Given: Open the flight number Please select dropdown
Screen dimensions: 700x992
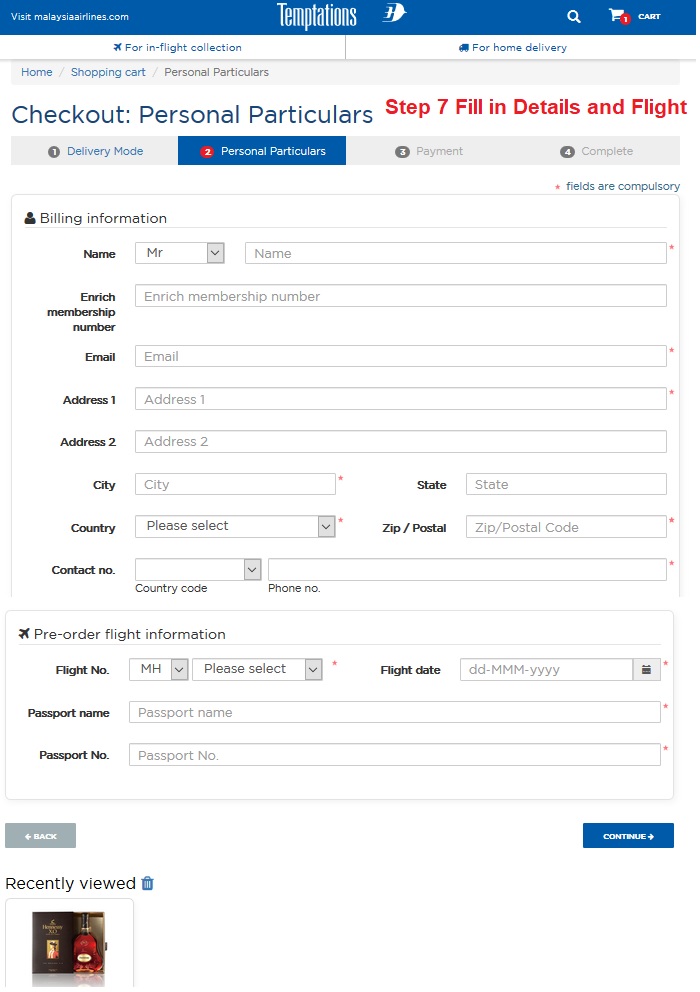Looking at the screenshot, I should pos(257,669).
